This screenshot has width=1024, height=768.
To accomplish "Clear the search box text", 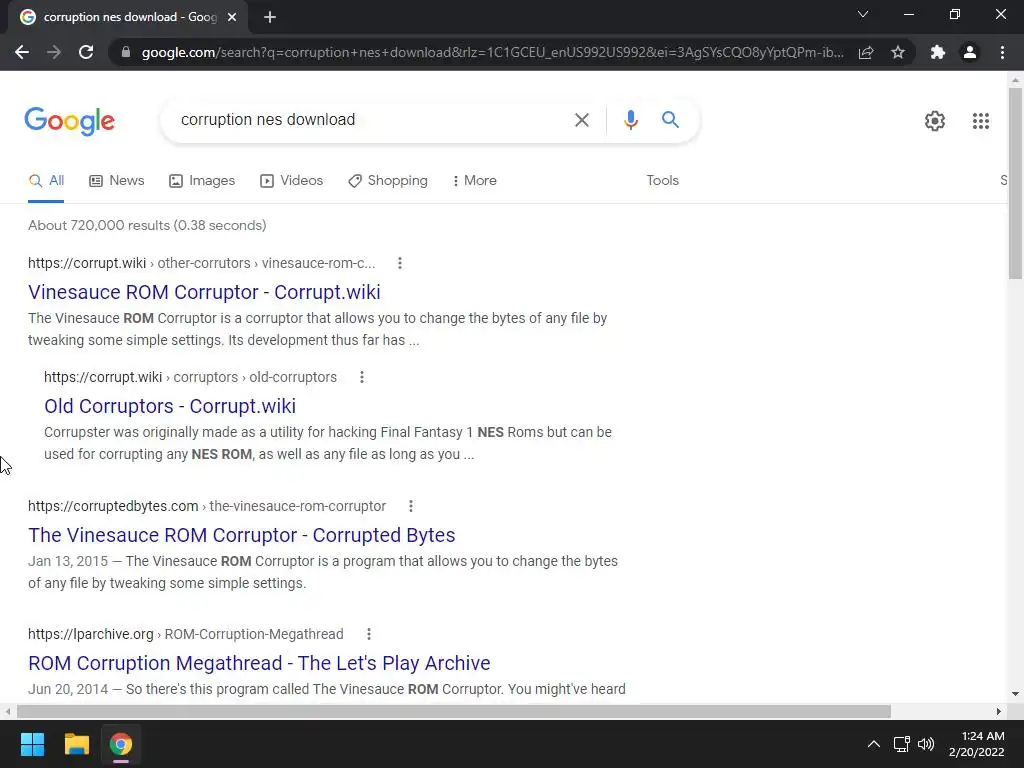I will [x=581, y=120].
